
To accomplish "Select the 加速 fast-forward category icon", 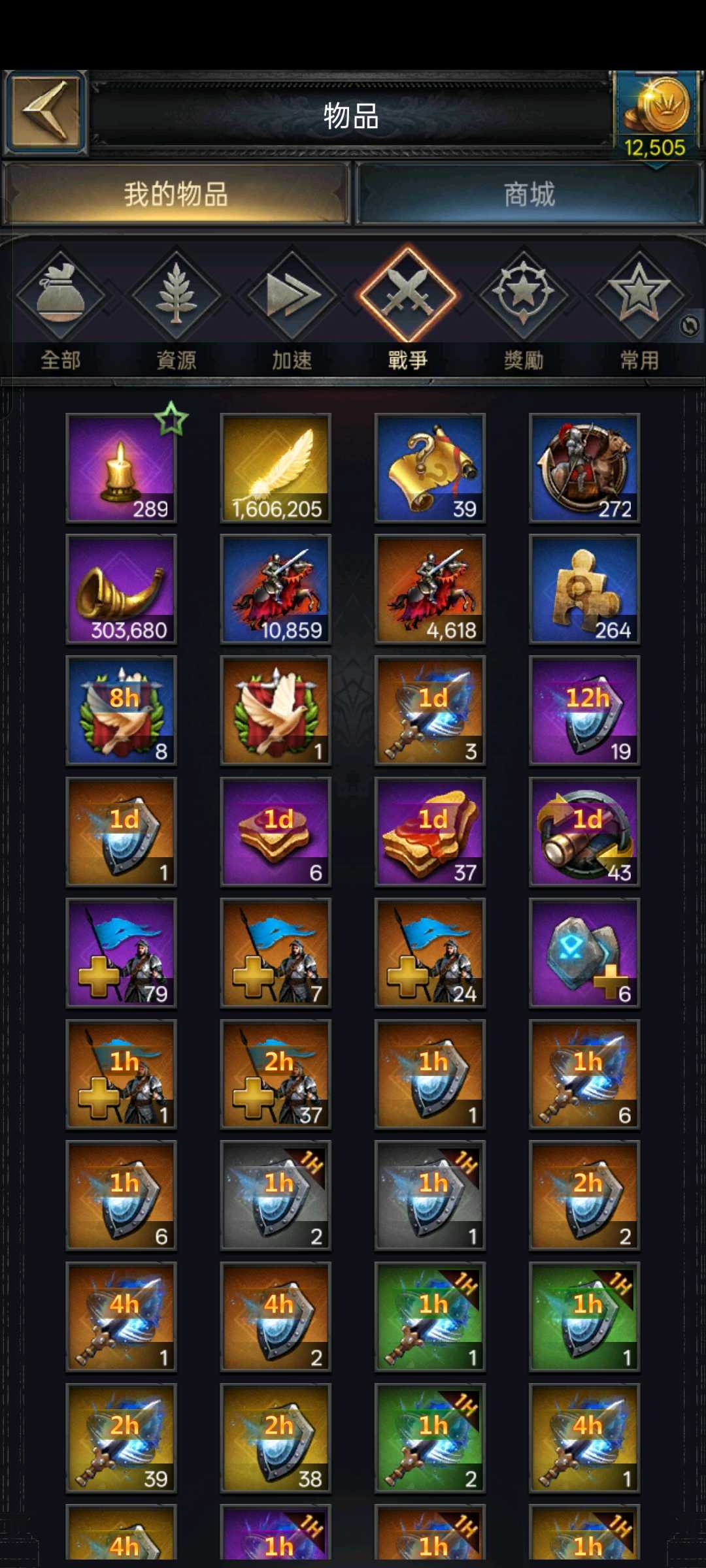I will 292,310.
